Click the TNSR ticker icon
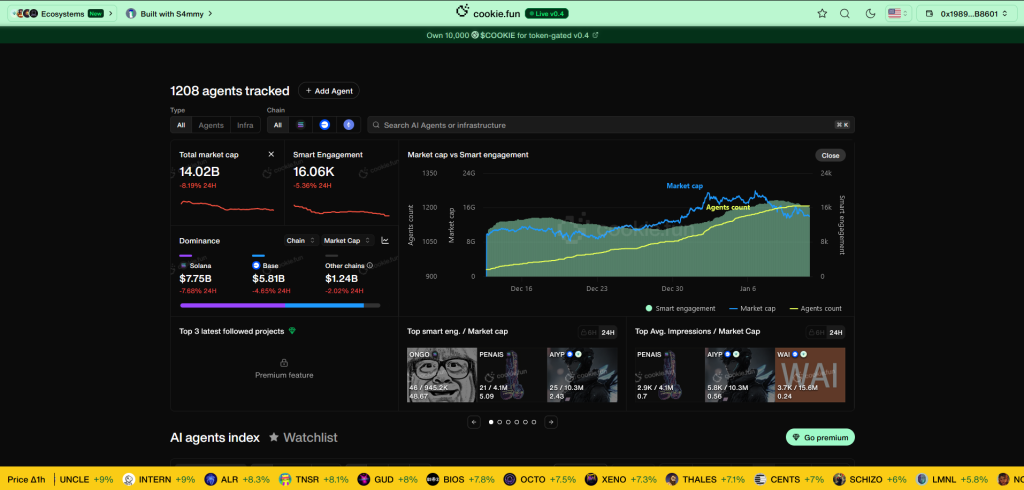Image resolution: width=1024 pixels, height=490 pixels. point(285,480)
